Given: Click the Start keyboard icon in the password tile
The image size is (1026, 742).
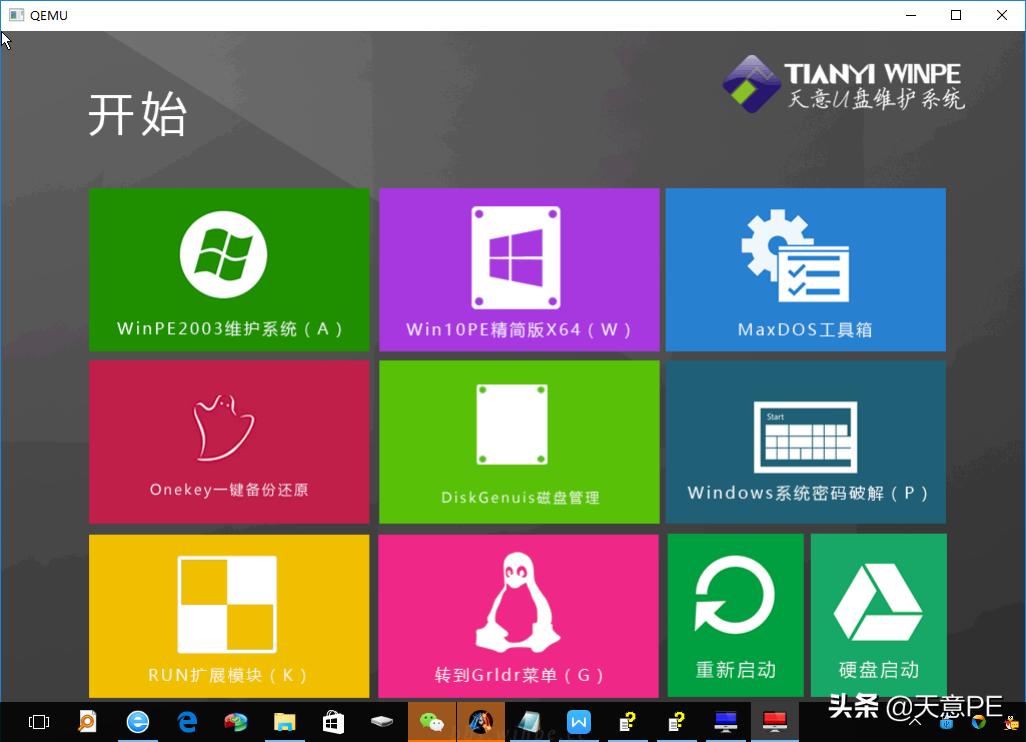Looking at the screenshot, I should tap(805, 437).
